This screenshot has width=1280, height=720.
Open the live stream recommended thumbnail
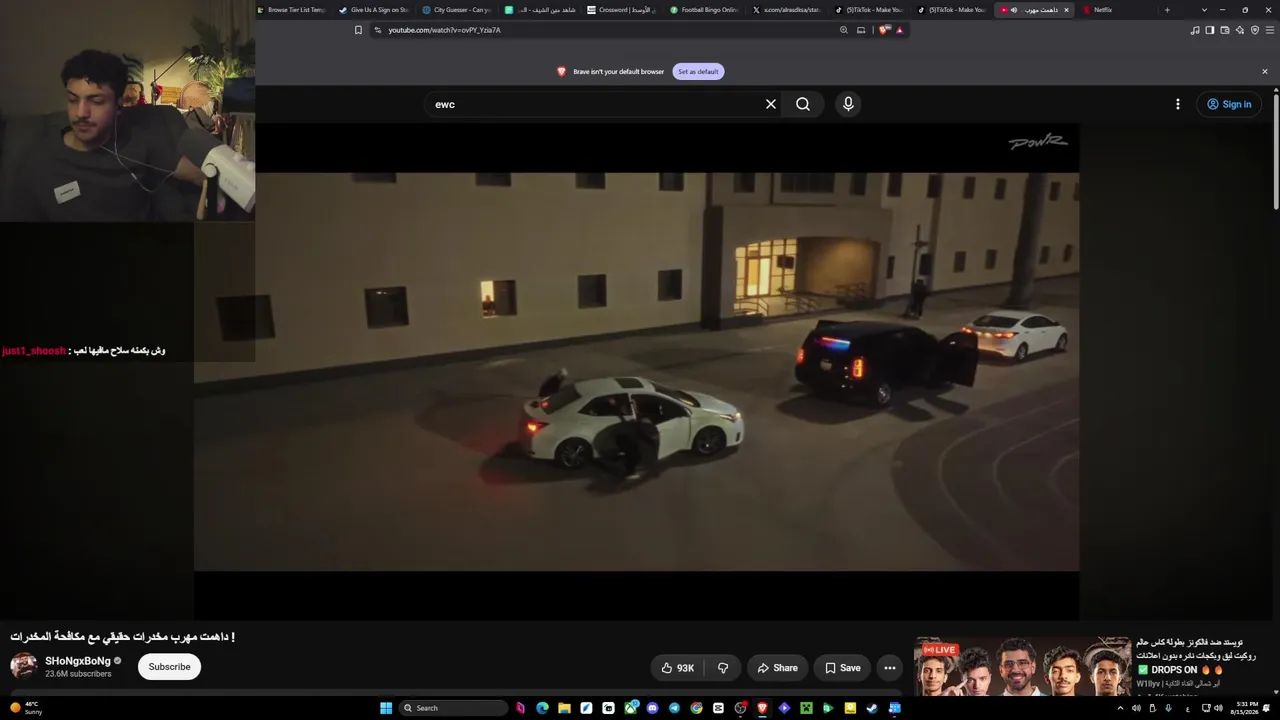click(1022, 667)
